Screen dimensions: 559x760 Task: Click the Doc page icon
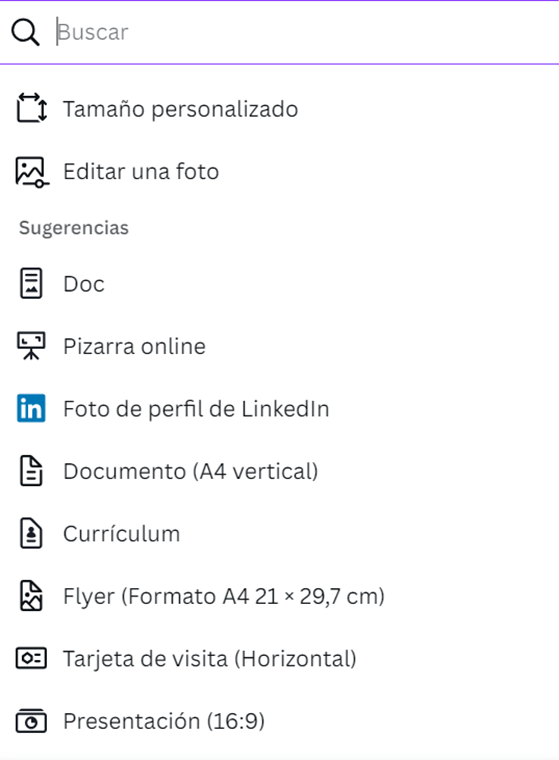click(x=31, y=283)
